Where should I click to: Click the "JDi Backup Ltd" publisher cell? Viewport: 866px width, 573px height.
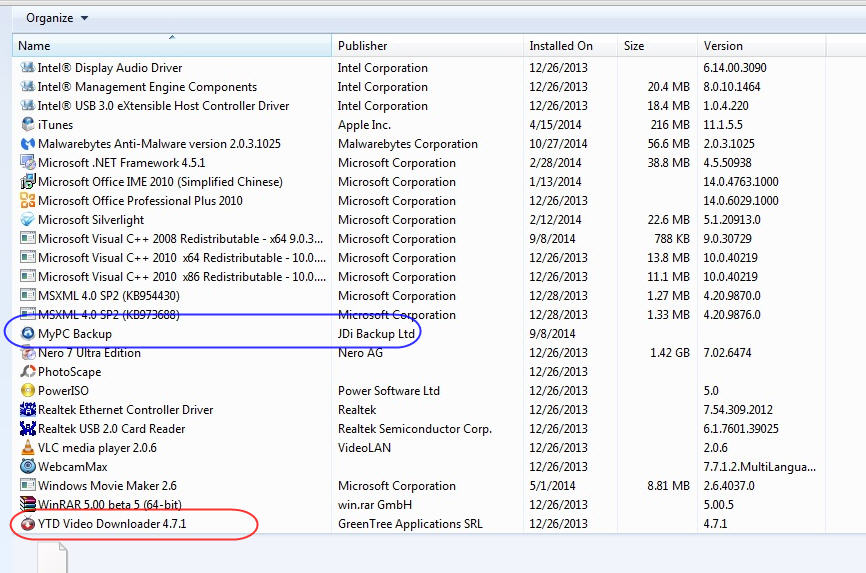pos(376,334)
